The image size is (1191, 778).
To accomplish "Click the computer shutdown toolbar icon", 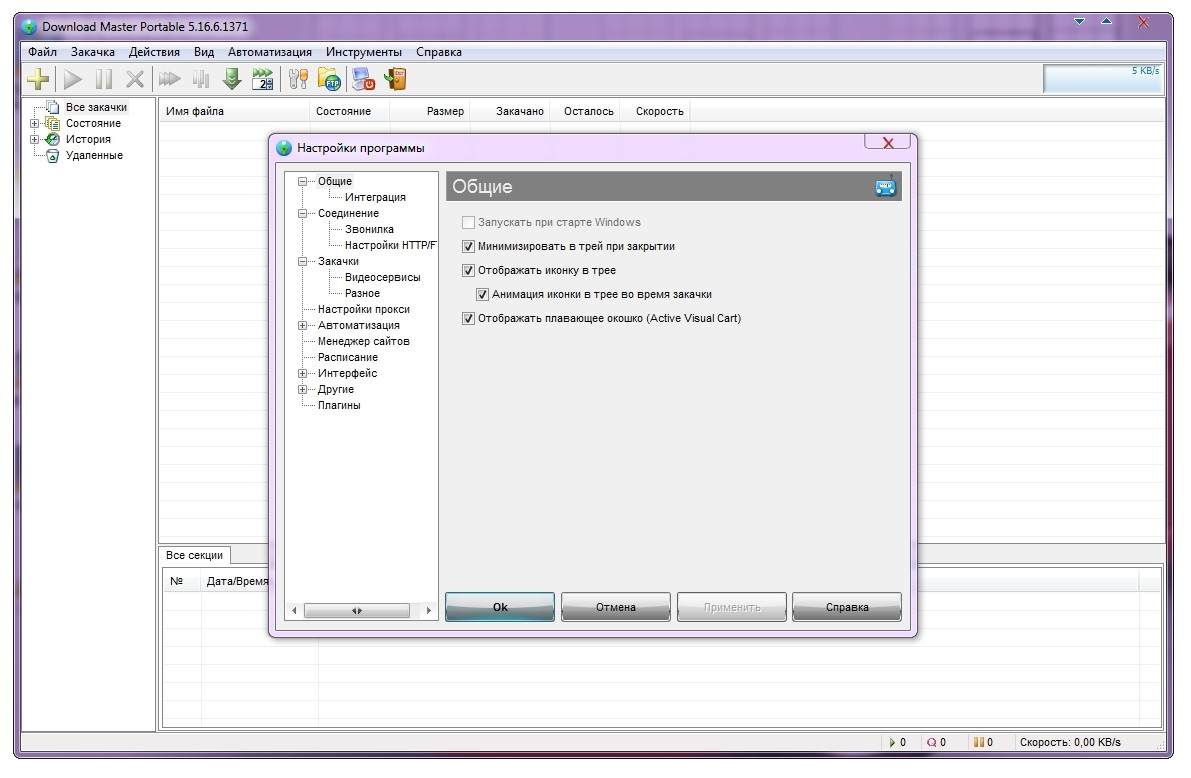I will click(x=364, y=78).
